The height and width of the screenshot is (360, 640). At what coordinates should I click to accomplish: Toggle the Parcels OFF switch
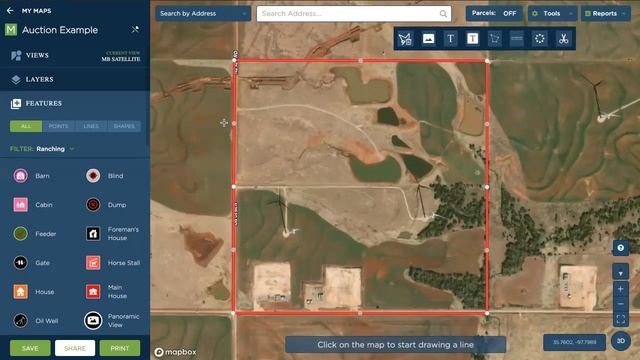click(494, 13)
